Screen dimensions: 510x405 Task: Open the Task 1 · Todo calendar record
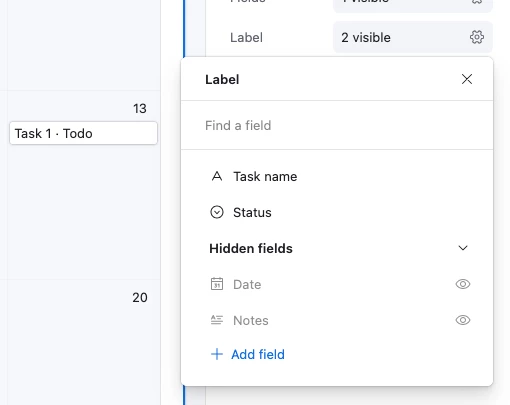83,133
